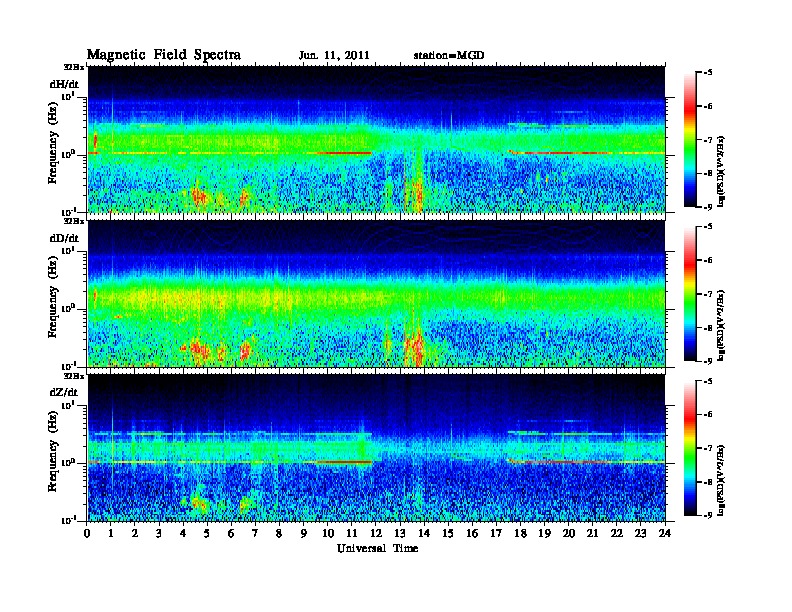The width and height of the screenshot is (792, 612).
Task: Click hour "20" on the Universal Time axis
Action: (568, 534)
